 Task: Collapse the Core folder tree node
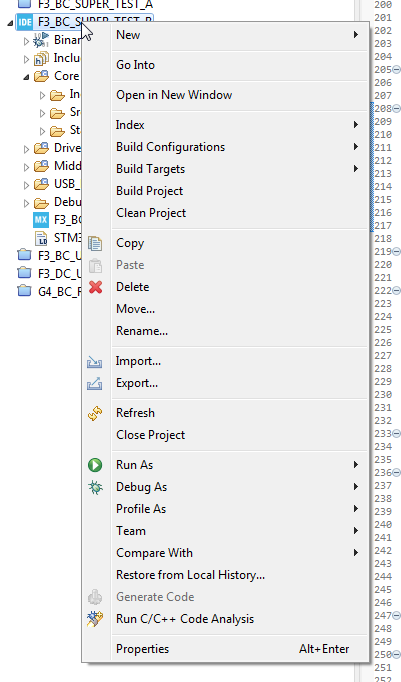26,77
